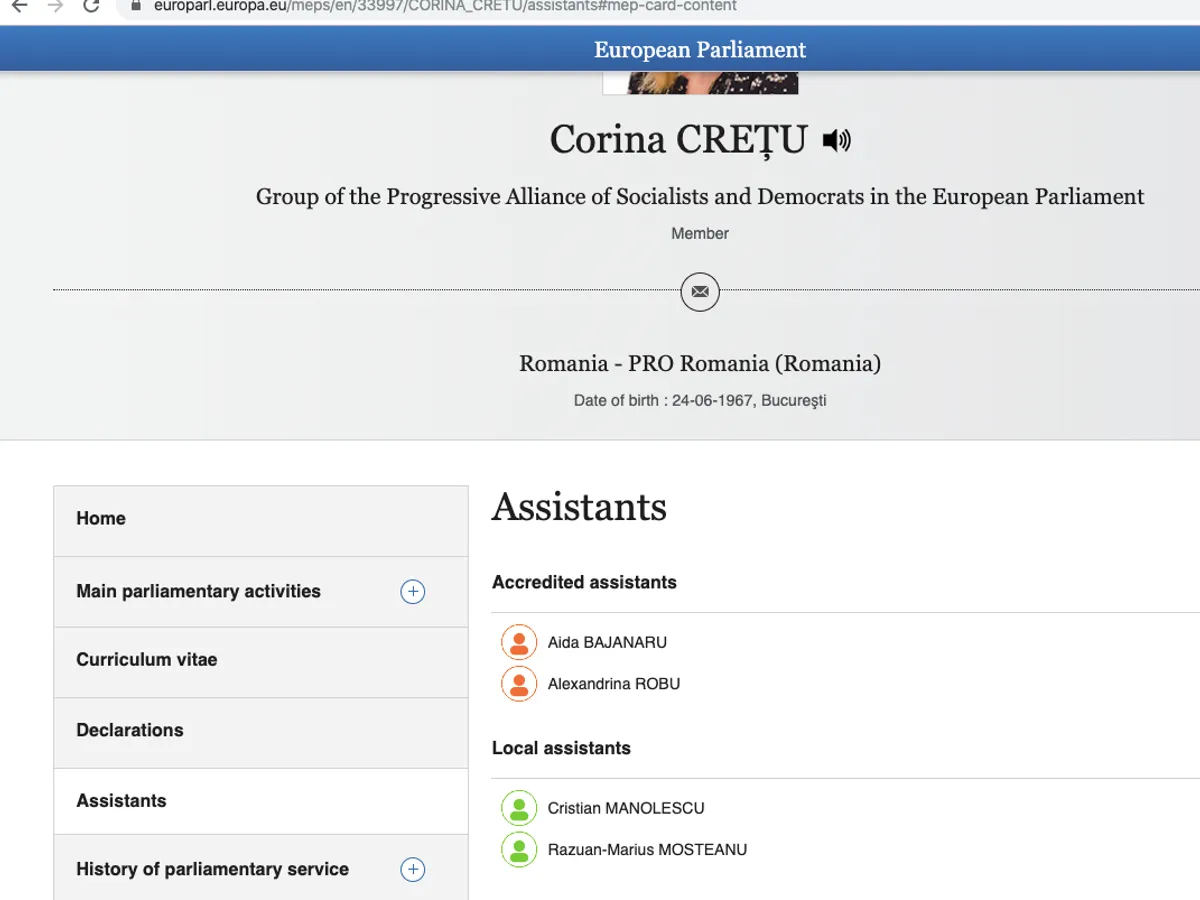Open the Curriculum vitae section
Screen dimensions: 1200x900
tap(146, 660)
